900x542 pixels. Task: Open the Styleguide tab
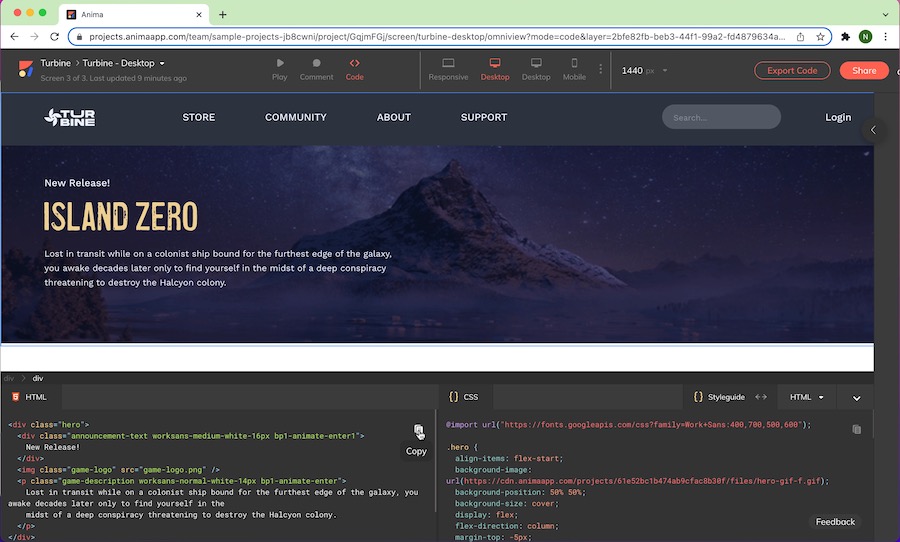[x=718, y=397]
